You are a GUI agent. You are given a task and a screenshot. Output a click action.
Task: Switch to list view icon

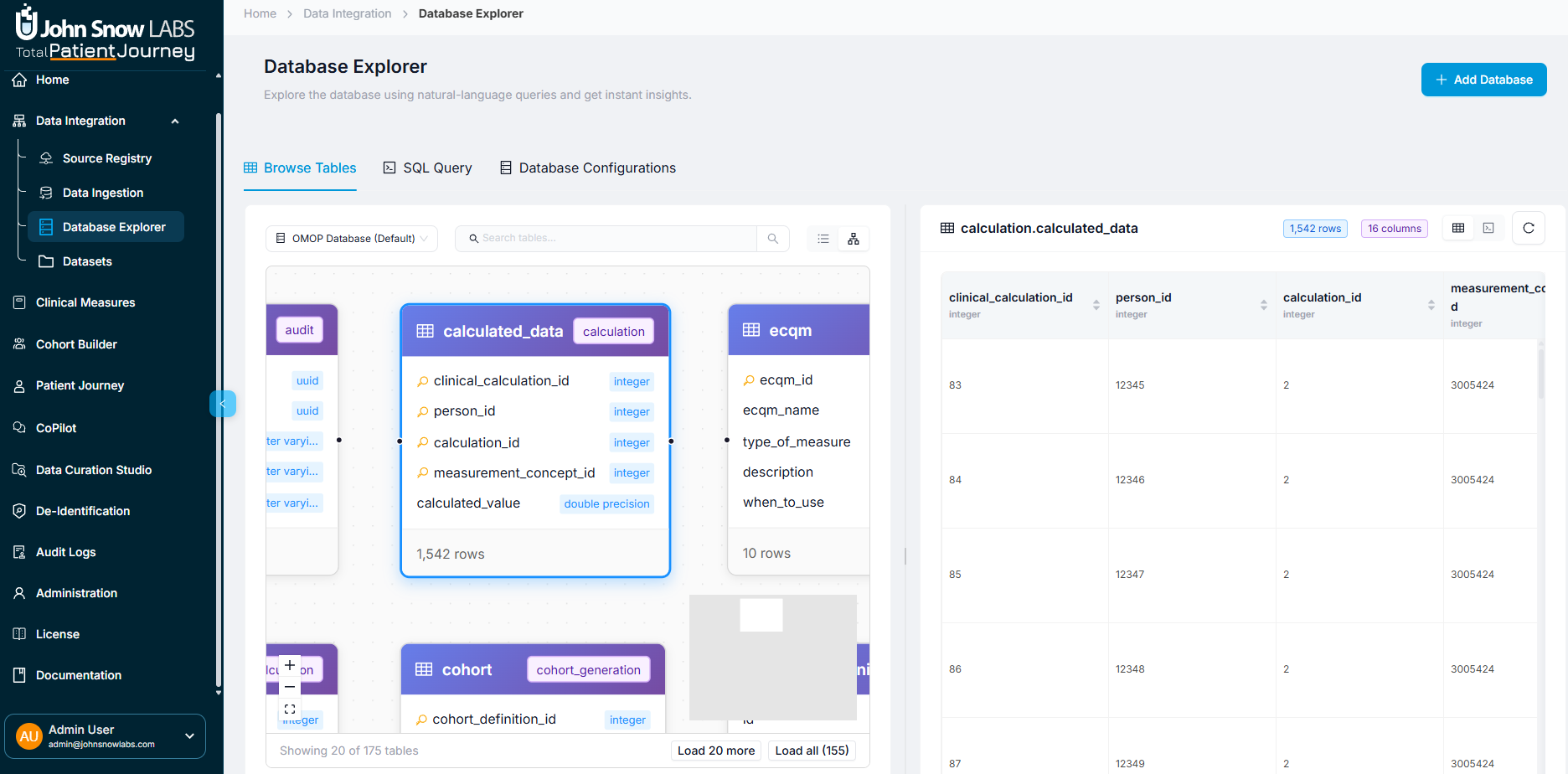click(823, 239)
